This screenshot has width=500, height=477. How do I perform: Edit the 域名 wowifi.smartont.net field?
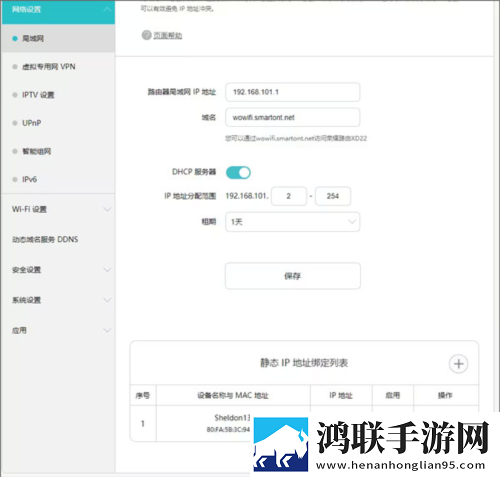point(293,117)
